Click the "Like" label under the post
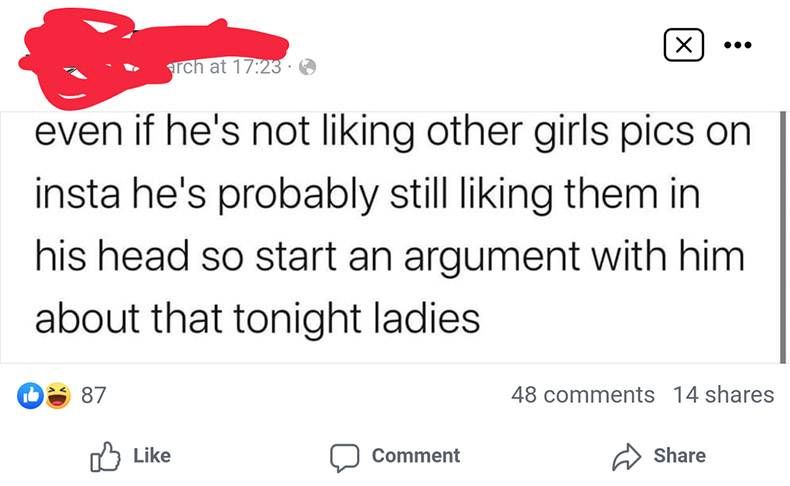This screenshot has width=790, height=486. click(x=151, y=456)
